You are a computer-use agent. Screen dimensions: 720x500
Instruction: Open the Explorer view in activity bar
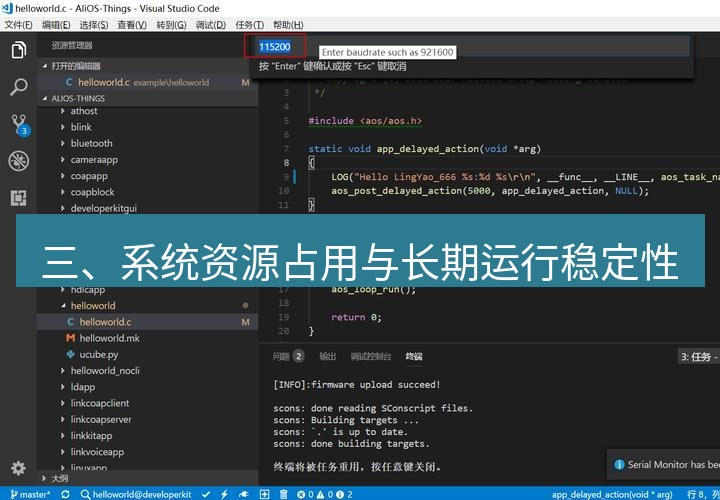click(18, 50)
